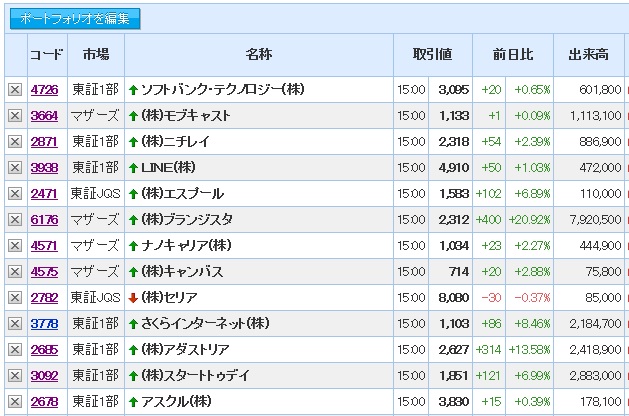Remove LINE(株) with the X icon
The height and width of the screenshot is (416, 629).
pyautogui.click(x=15, y=168)
